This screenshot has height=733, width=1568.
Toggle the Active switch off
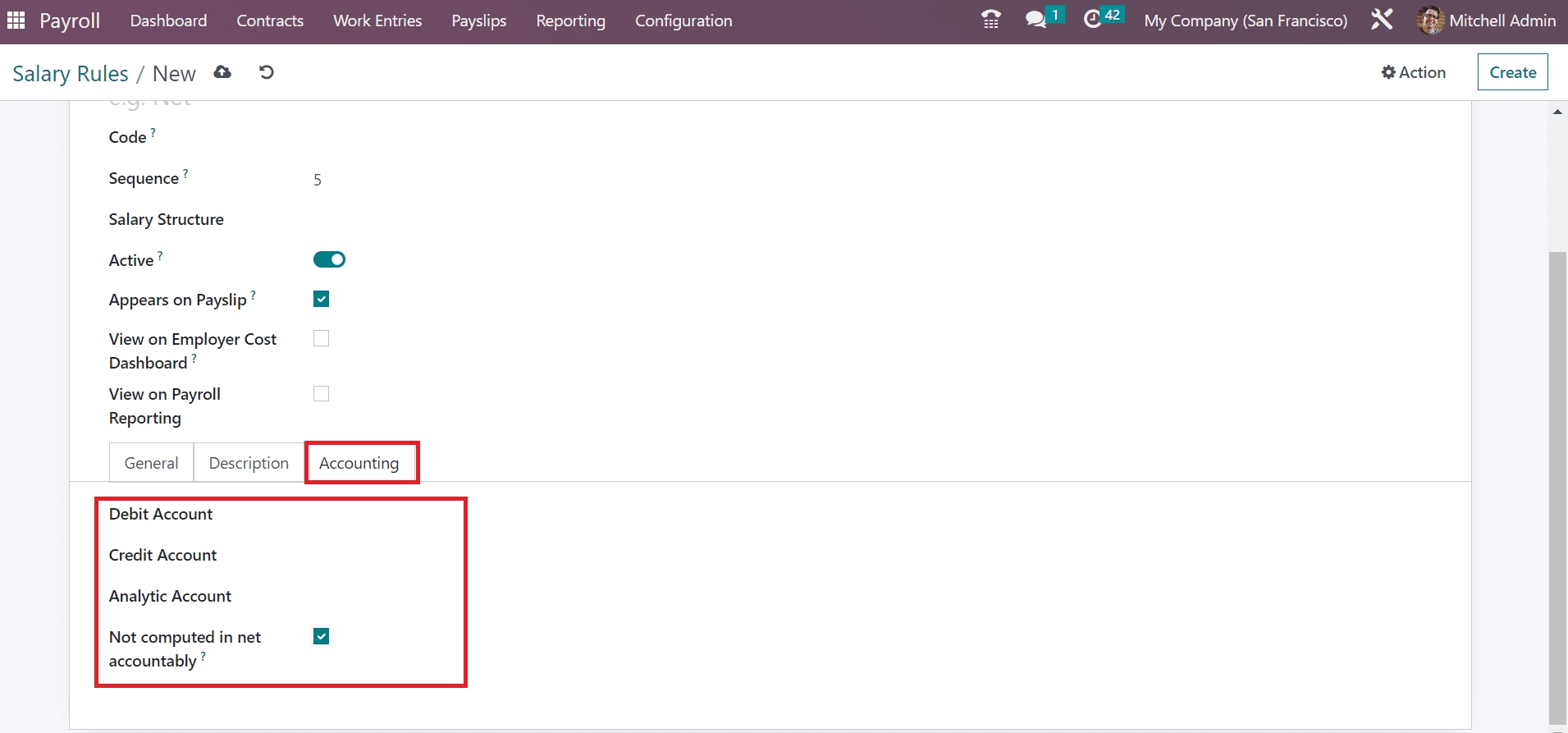click(x=329, y=259)
